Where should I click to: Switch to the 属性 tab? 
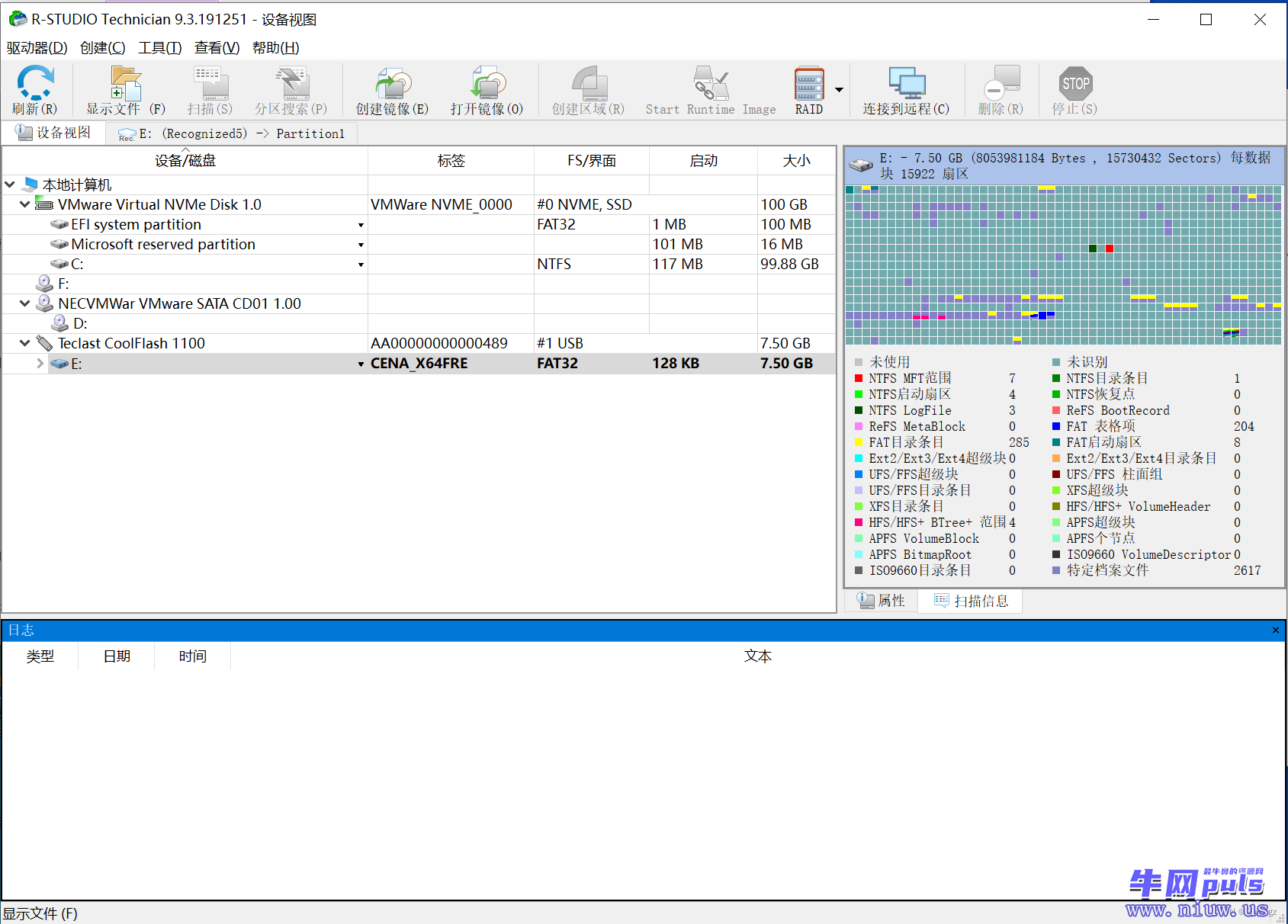[881, 601]
